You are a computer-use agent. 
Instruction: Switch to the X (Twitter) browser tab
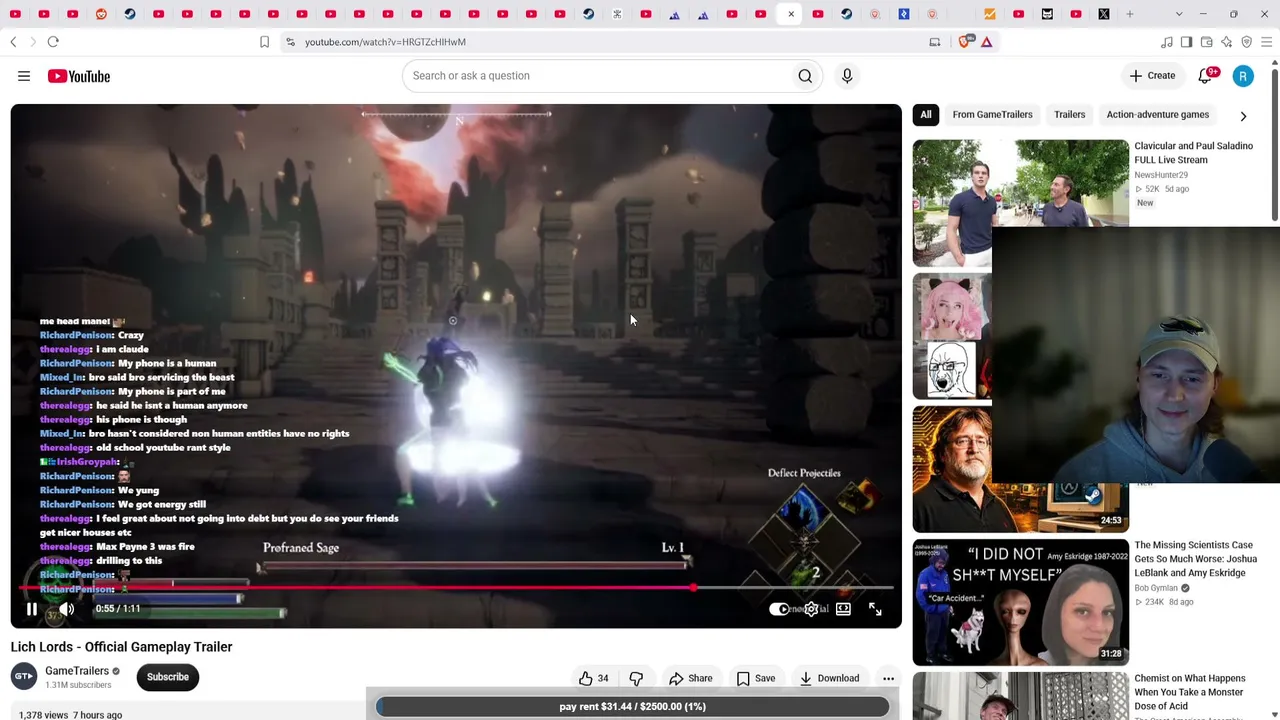1104,14
